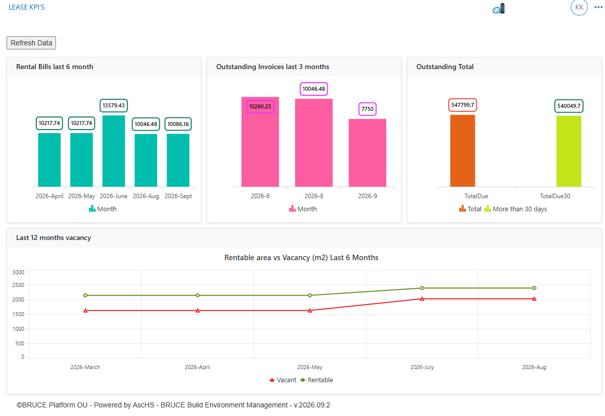The height and width of the screenshot is (416, 605).
Task: Select the 2026-June rental bills bar
Action: (114, 151)
